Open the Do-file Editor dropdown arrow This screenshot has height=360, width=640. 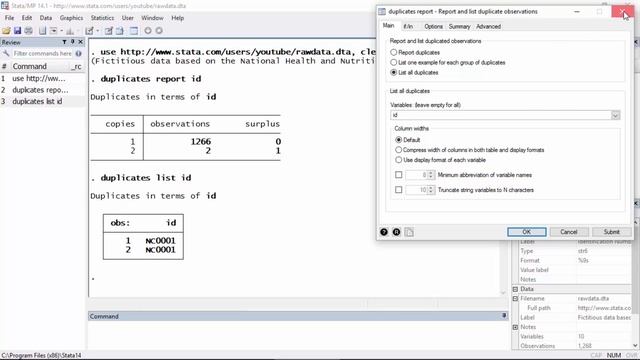pos(98,31)
